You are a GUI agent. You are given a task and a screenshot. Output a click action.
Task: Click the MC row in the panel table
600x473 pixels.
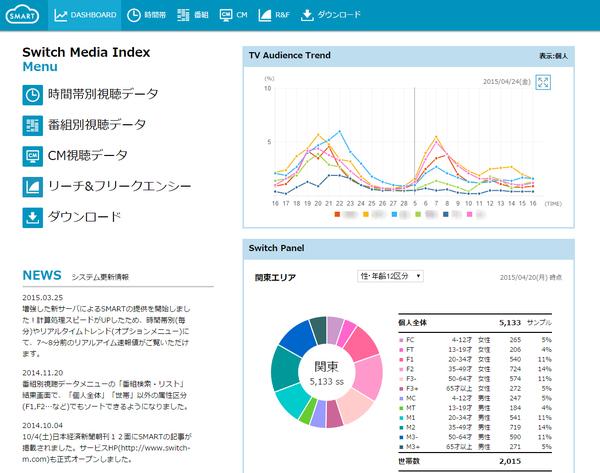click(475, 398)
